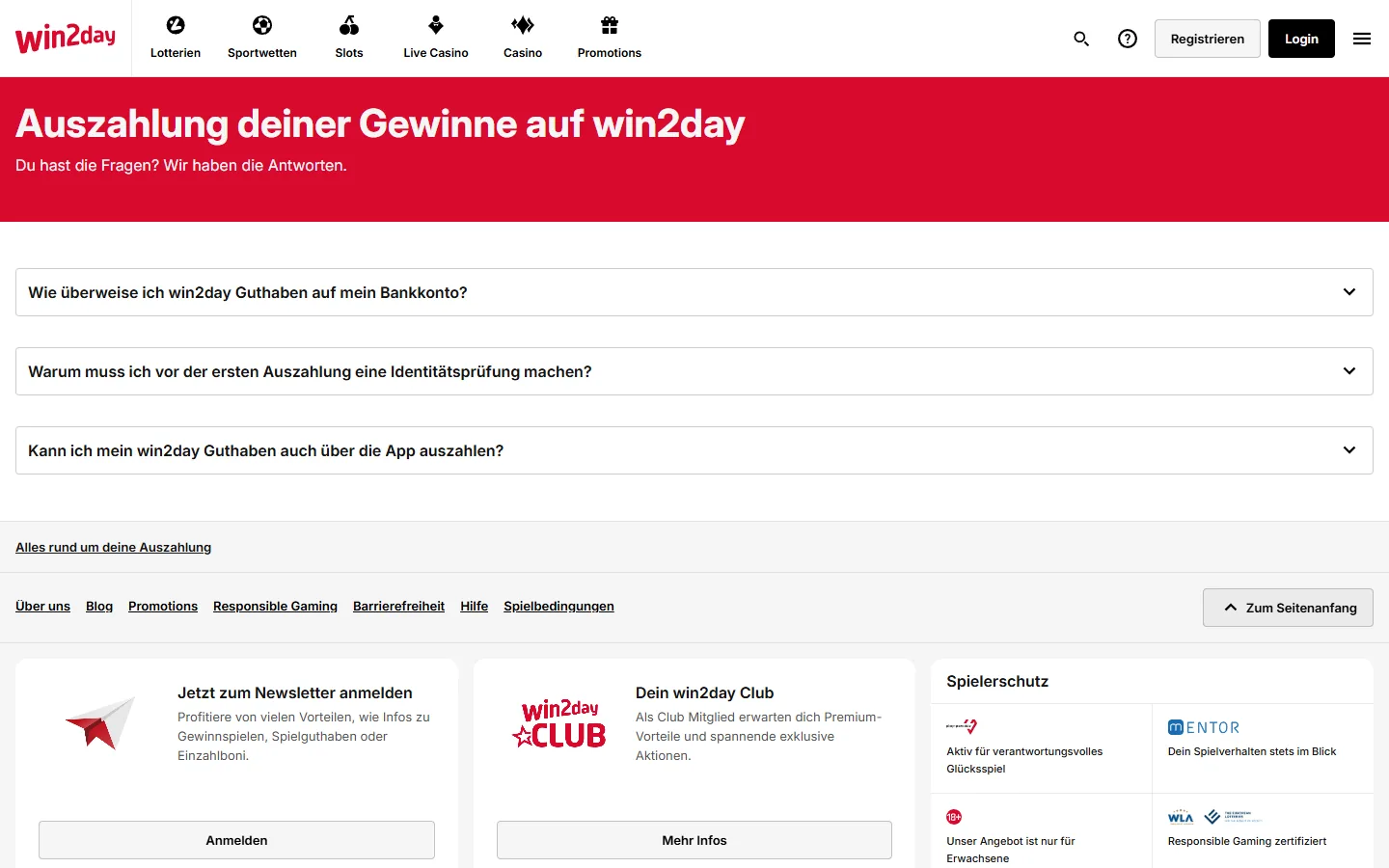Click the 'Jetzt zum Newsletter anmelden' heading
The height and width of the screenshot is (868, 1389).
pyautogui.click(x=295, y=692)
